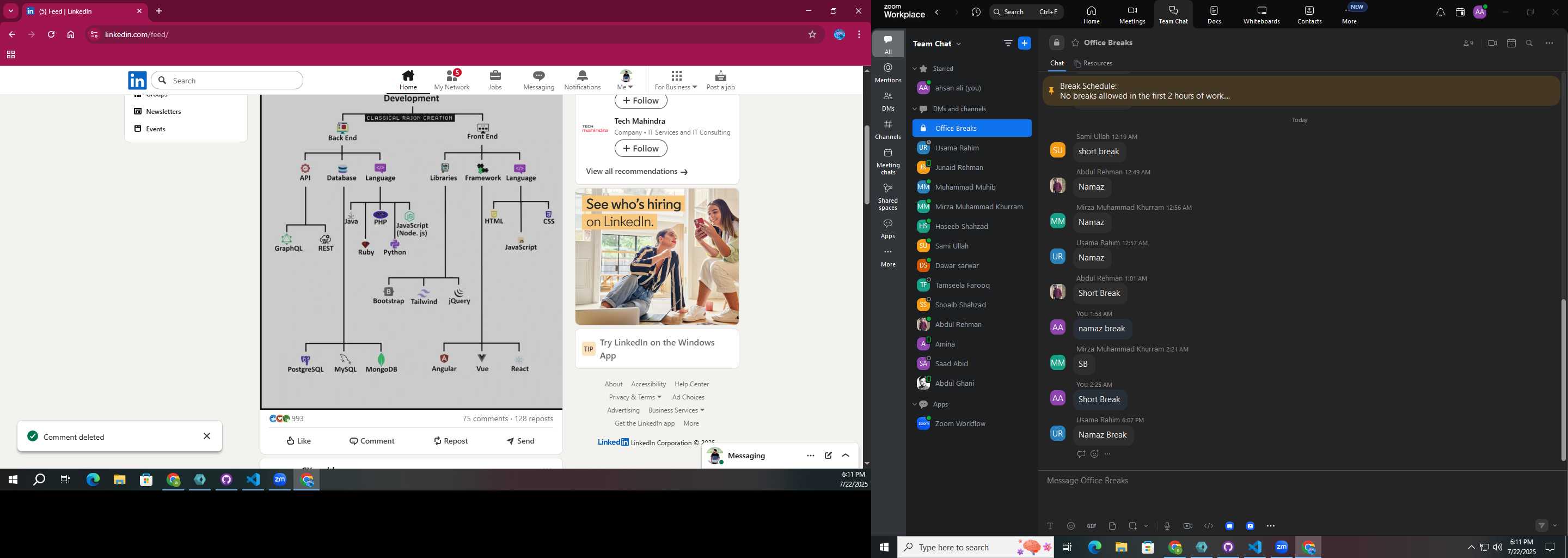Open screenshot options dropdown arrow
The width and height of the screenshot is (1568, 558).
point(1146,526)
